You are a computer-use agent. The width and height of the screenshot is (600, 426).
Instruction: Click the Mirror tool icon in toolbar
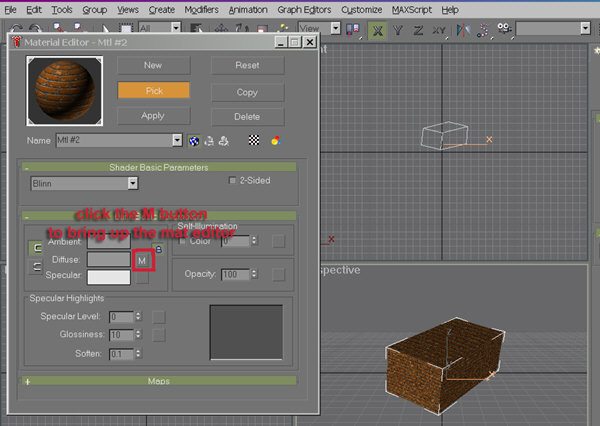463,30
